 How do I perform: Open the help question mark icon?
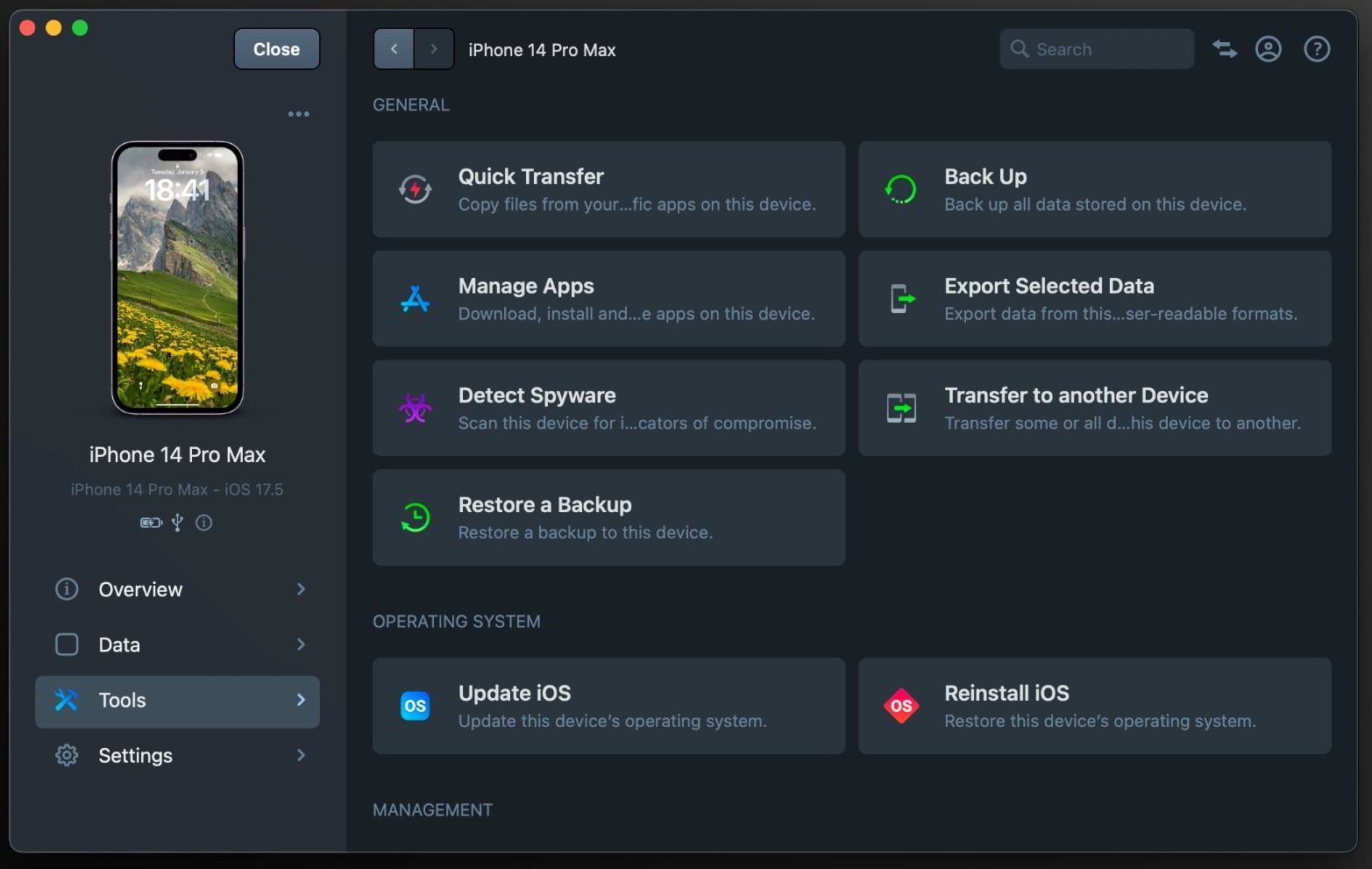tap(1317, 49)
